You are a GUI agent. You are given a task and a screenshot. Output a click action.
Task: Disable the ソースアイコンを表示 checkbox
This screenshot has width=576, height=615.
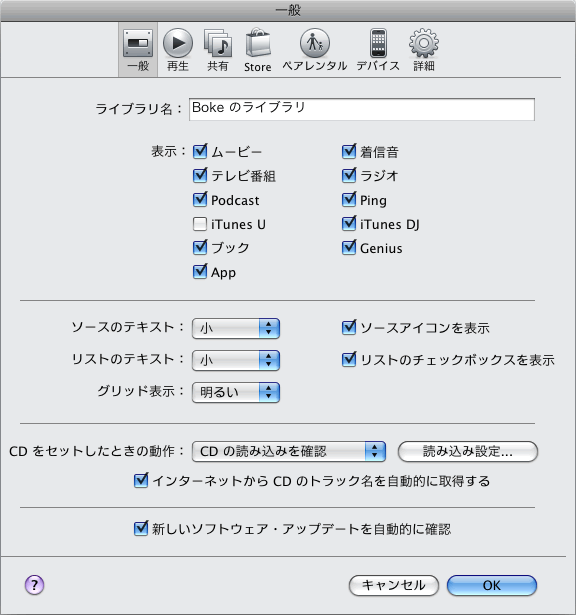tap(349, 328)
